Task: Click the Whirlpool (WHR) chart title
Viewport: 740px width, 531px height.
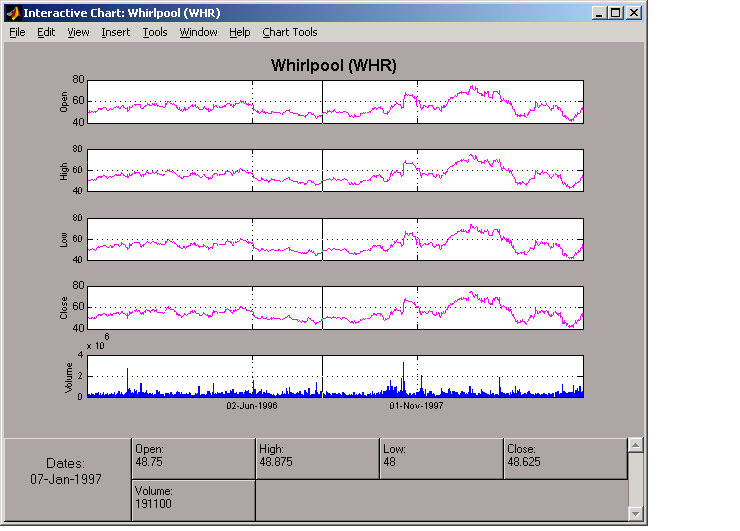Action: pos(334,65)
